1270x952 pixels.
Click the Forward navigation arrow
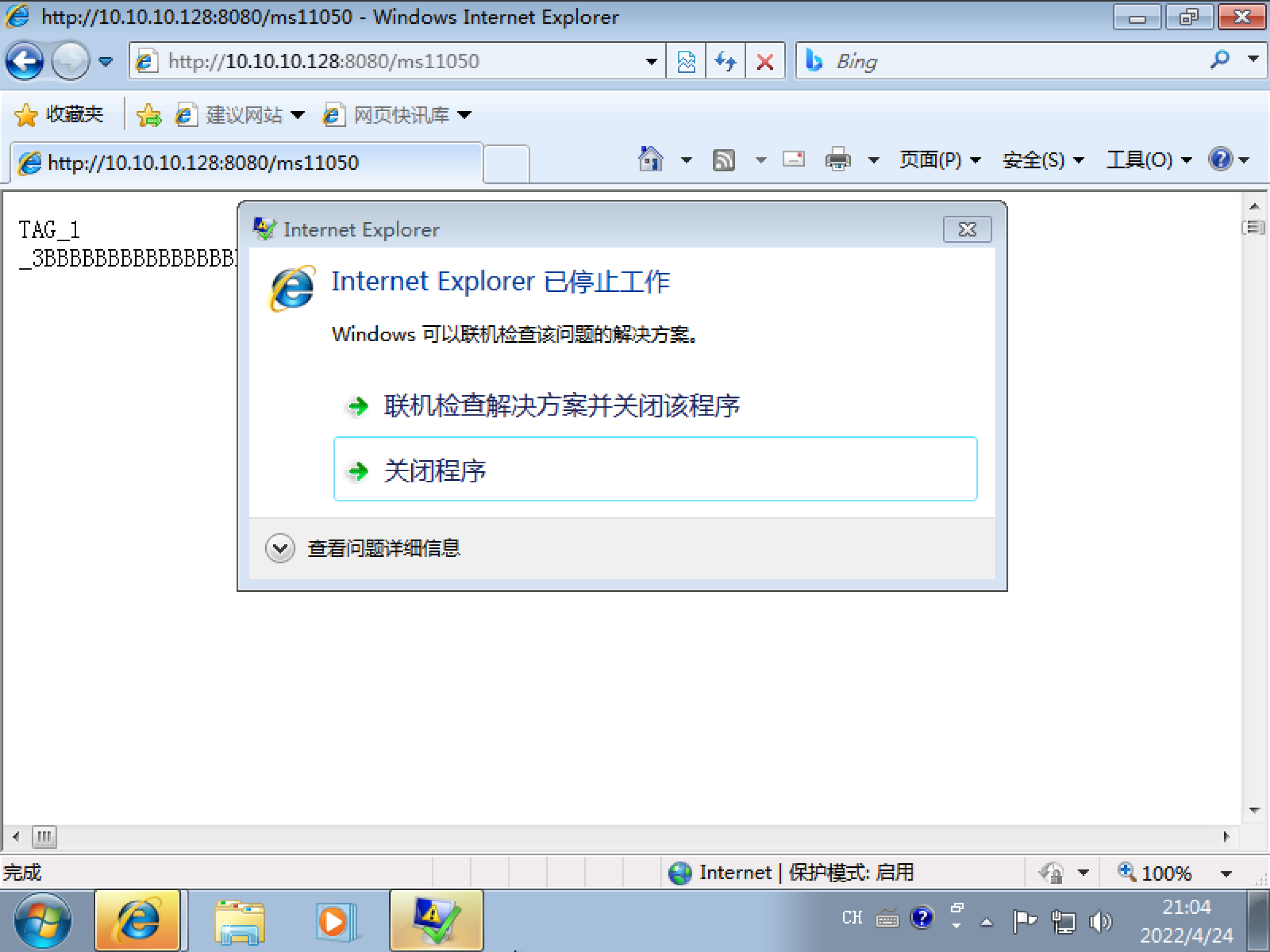point(70,61)
